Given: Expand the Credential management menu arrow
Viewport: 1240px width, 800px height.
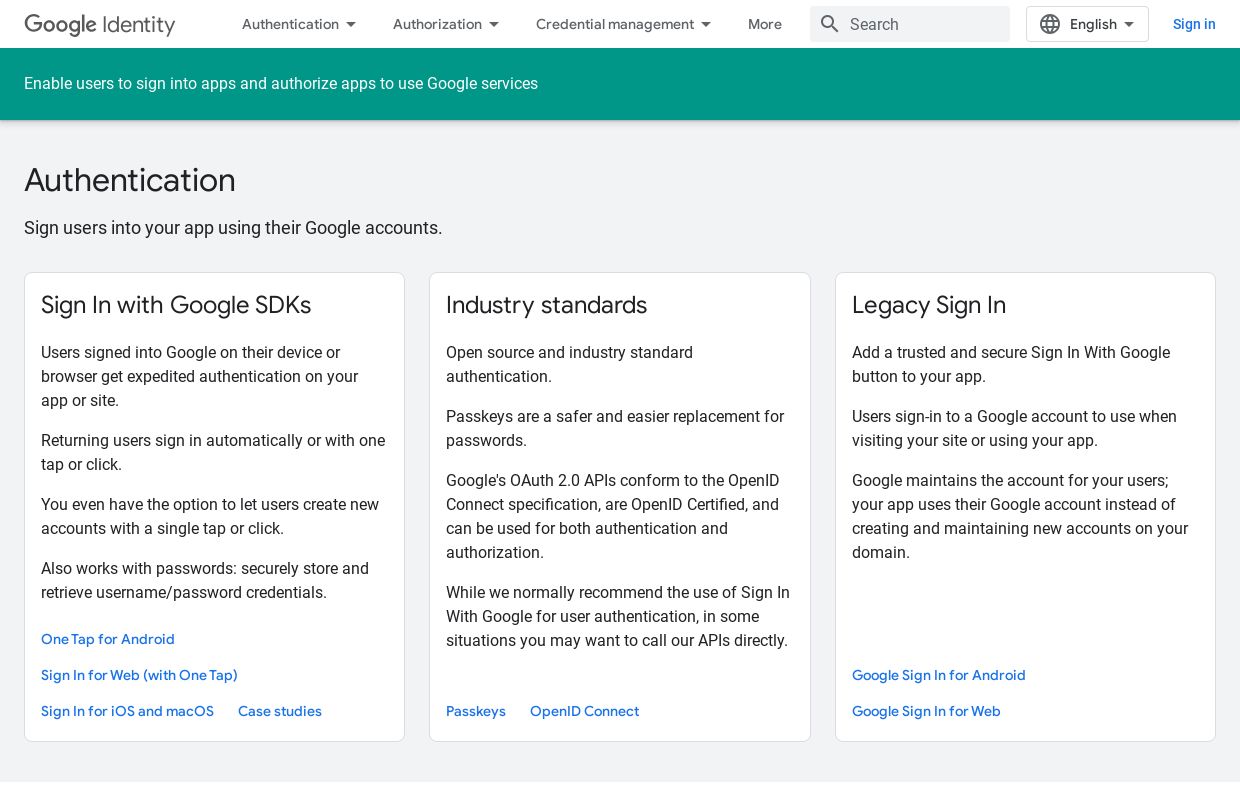Looking at the screenshot, I should pos(706,24).
